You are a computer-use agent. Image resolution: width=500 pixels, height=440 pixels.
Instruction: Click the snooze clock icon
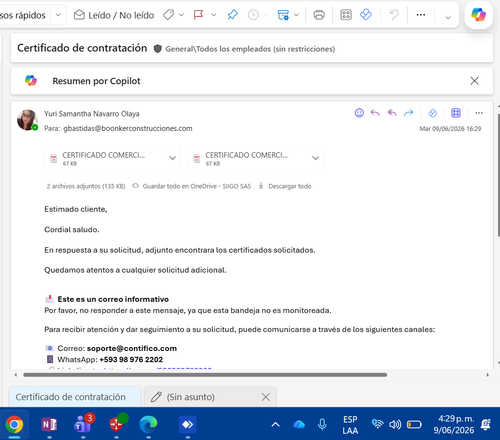point(253,15)
